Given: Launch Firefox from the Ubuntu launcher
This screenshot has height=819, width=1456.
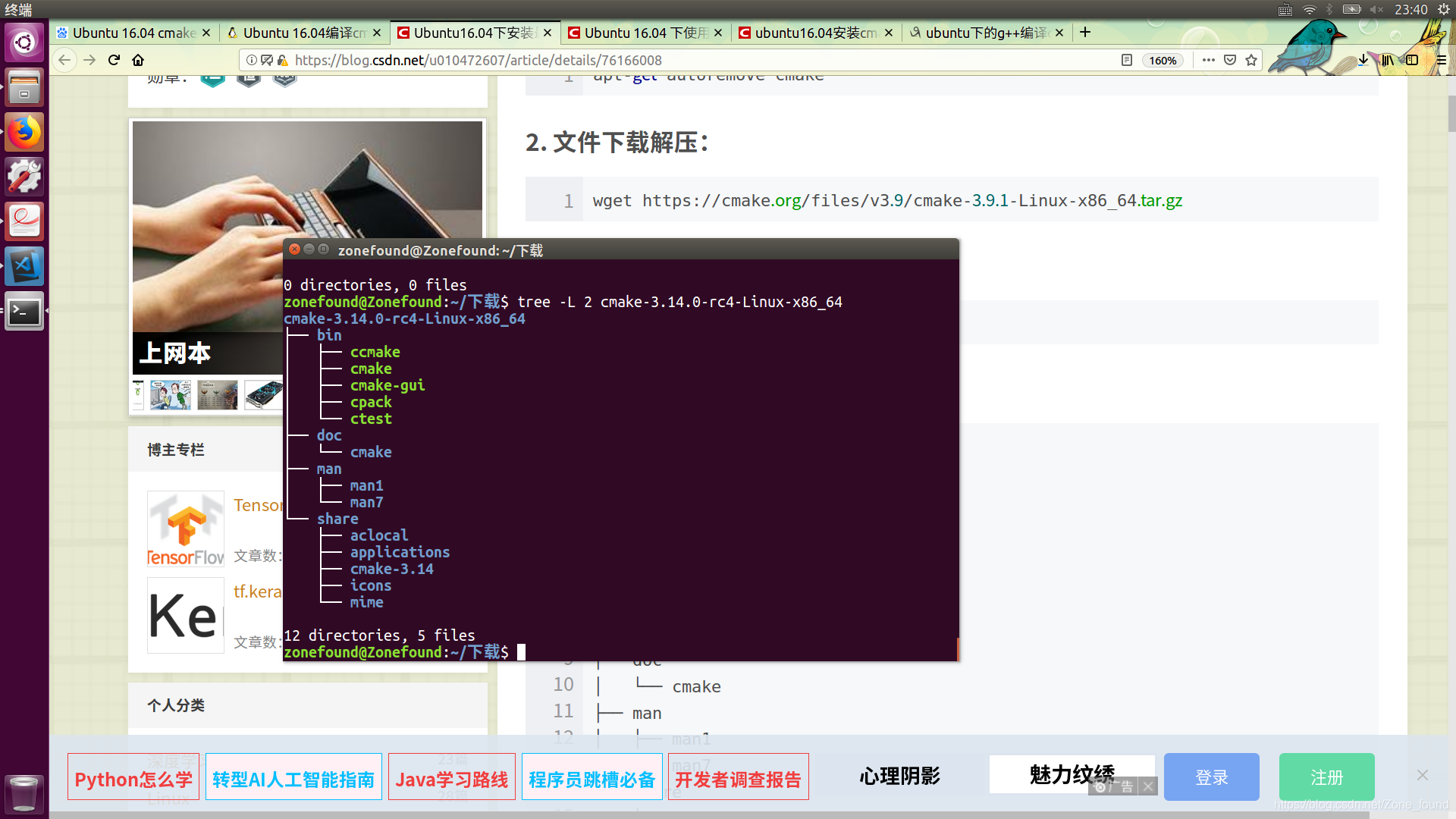Looking at the screenshot, I should coord(24,132).
